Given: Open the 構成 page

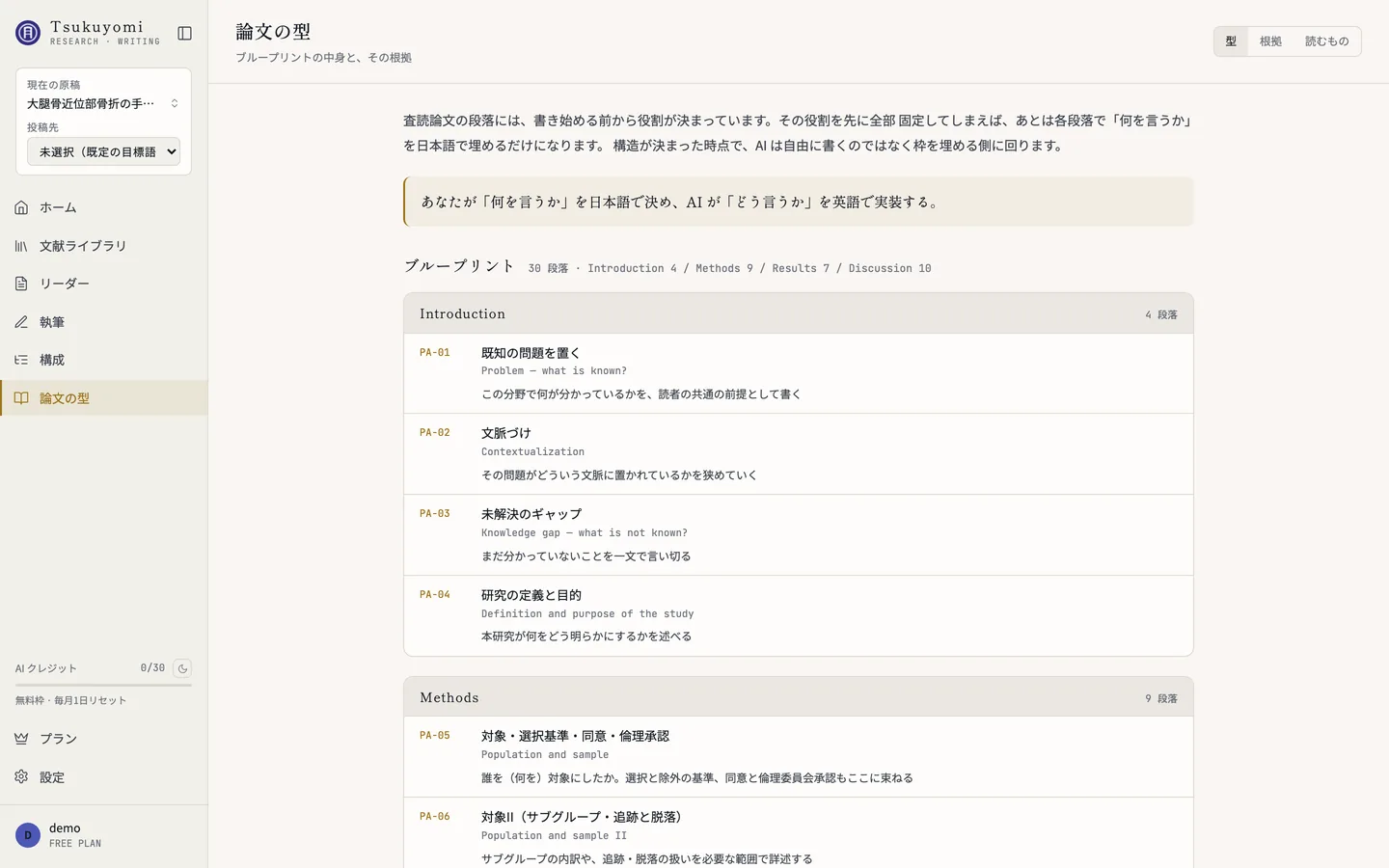Looking at the screenshot, I should (103, 360).
